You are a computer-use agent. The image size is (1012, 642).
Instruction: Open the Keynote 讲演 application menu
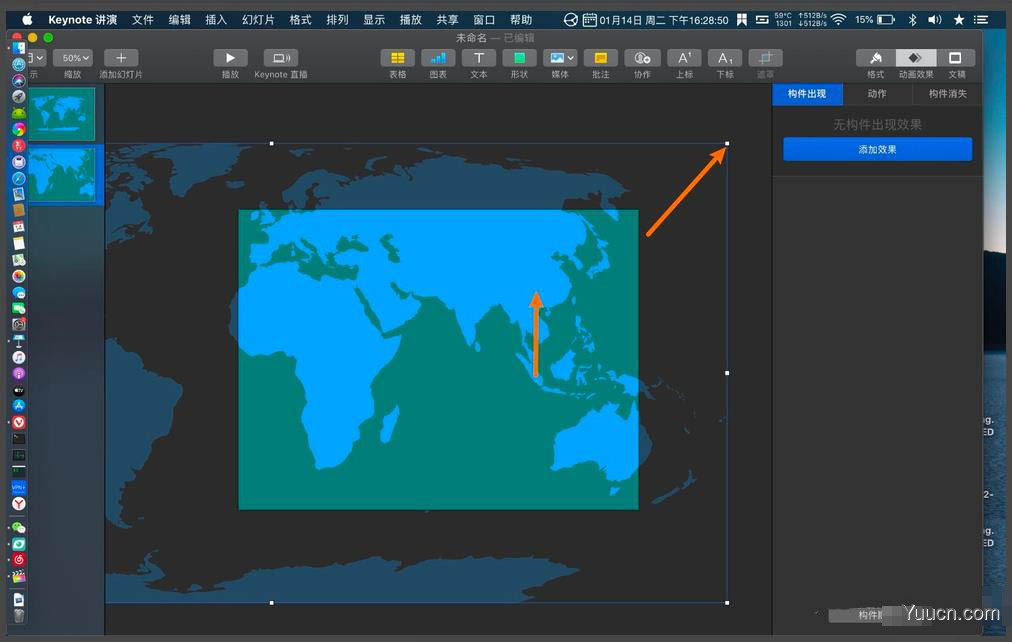click(83, 20)
